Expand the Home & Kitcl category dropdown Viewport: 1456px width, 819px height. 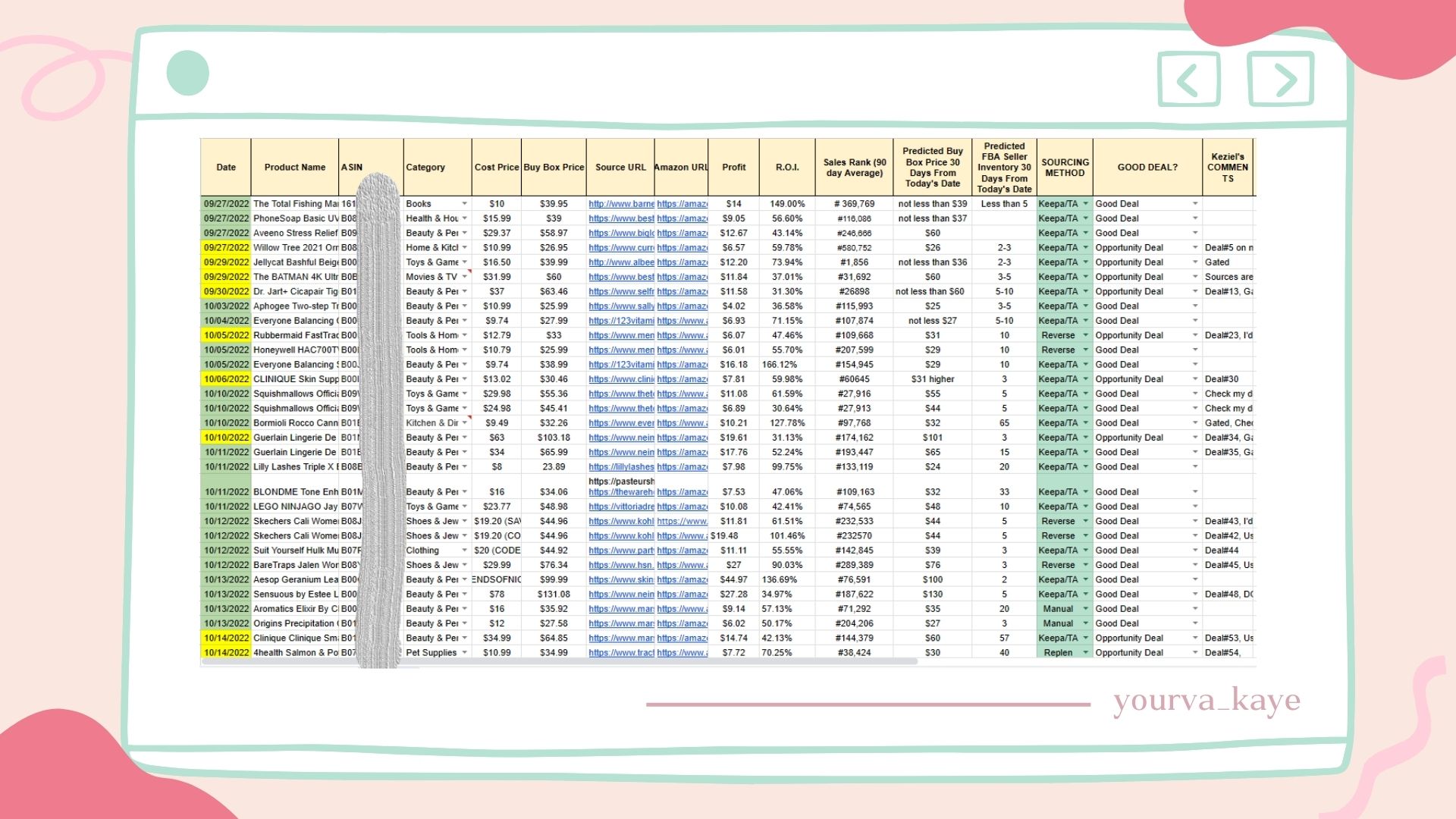pyautogui.click(x=465, y=248)
